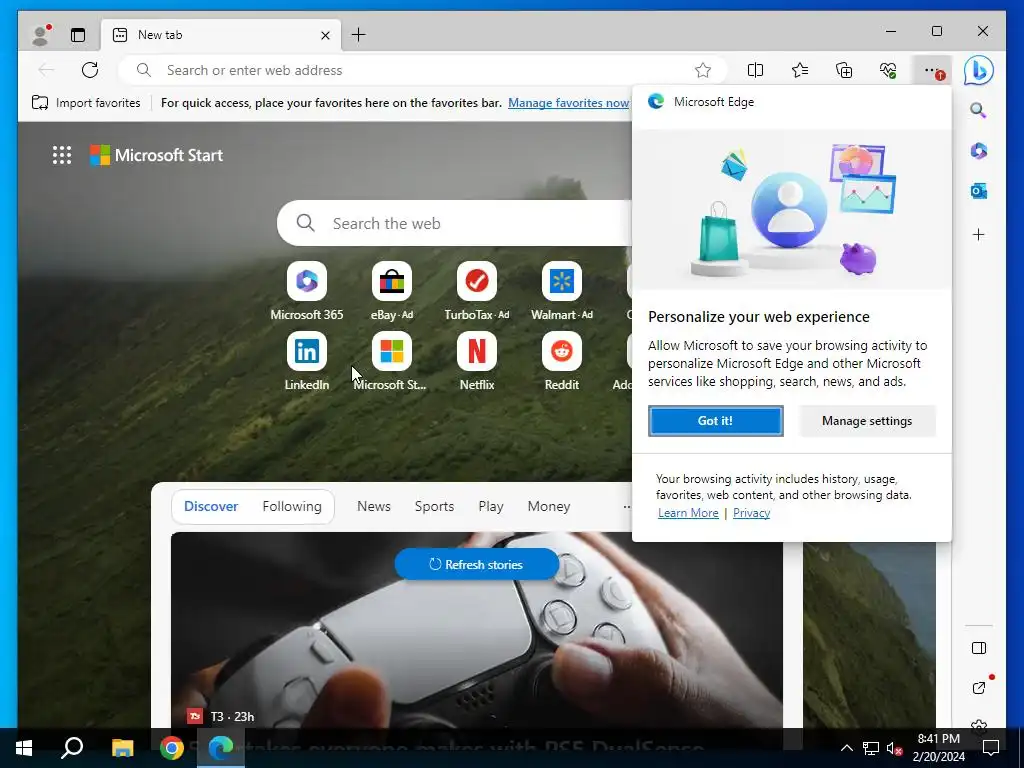Open Netflix quick link tile
This screenshot has width=1024, height=768.
(x=477, y=361)
